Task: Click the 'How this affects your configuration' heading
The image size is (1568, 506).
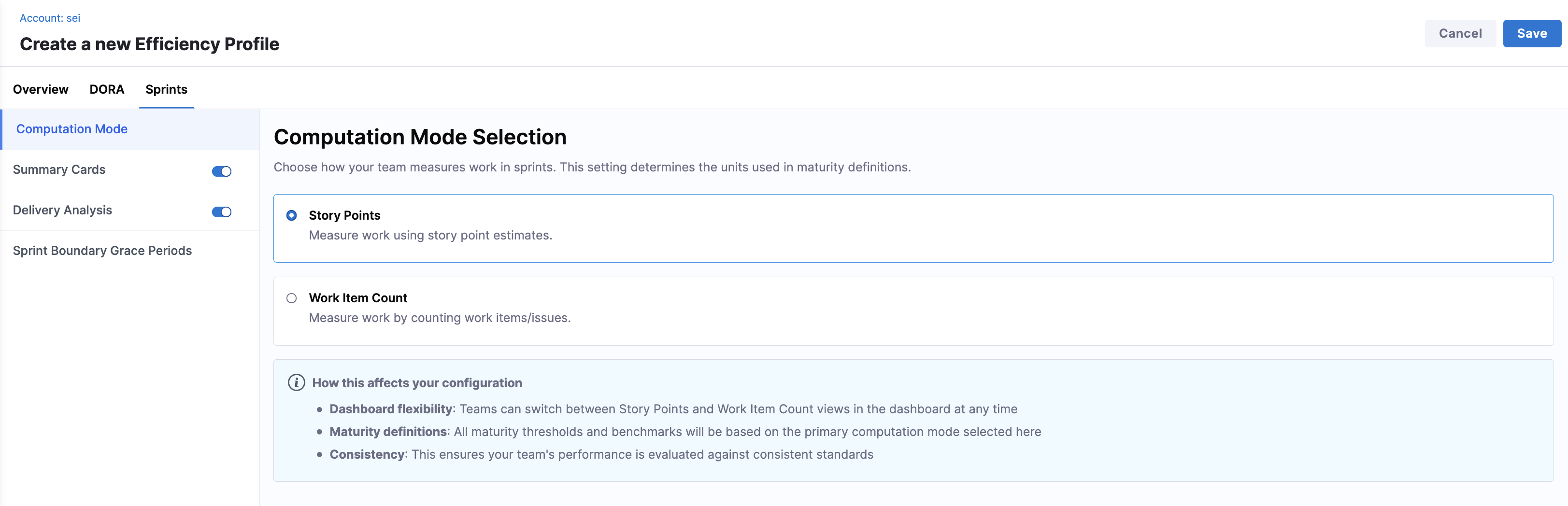Action: click(417, 383)
